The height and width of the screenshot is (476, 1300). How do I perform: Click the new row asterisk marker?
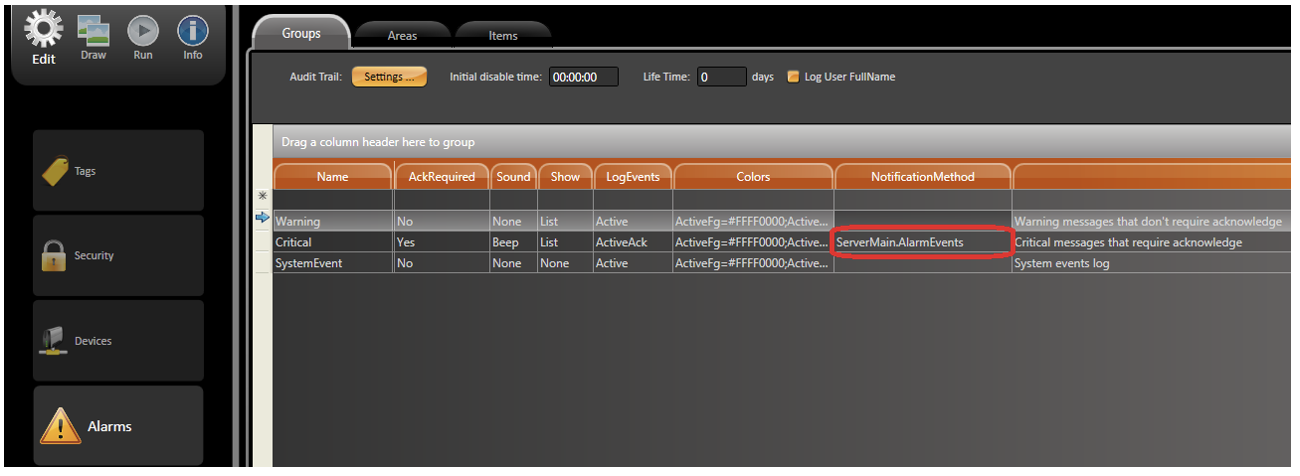(263, 197)
